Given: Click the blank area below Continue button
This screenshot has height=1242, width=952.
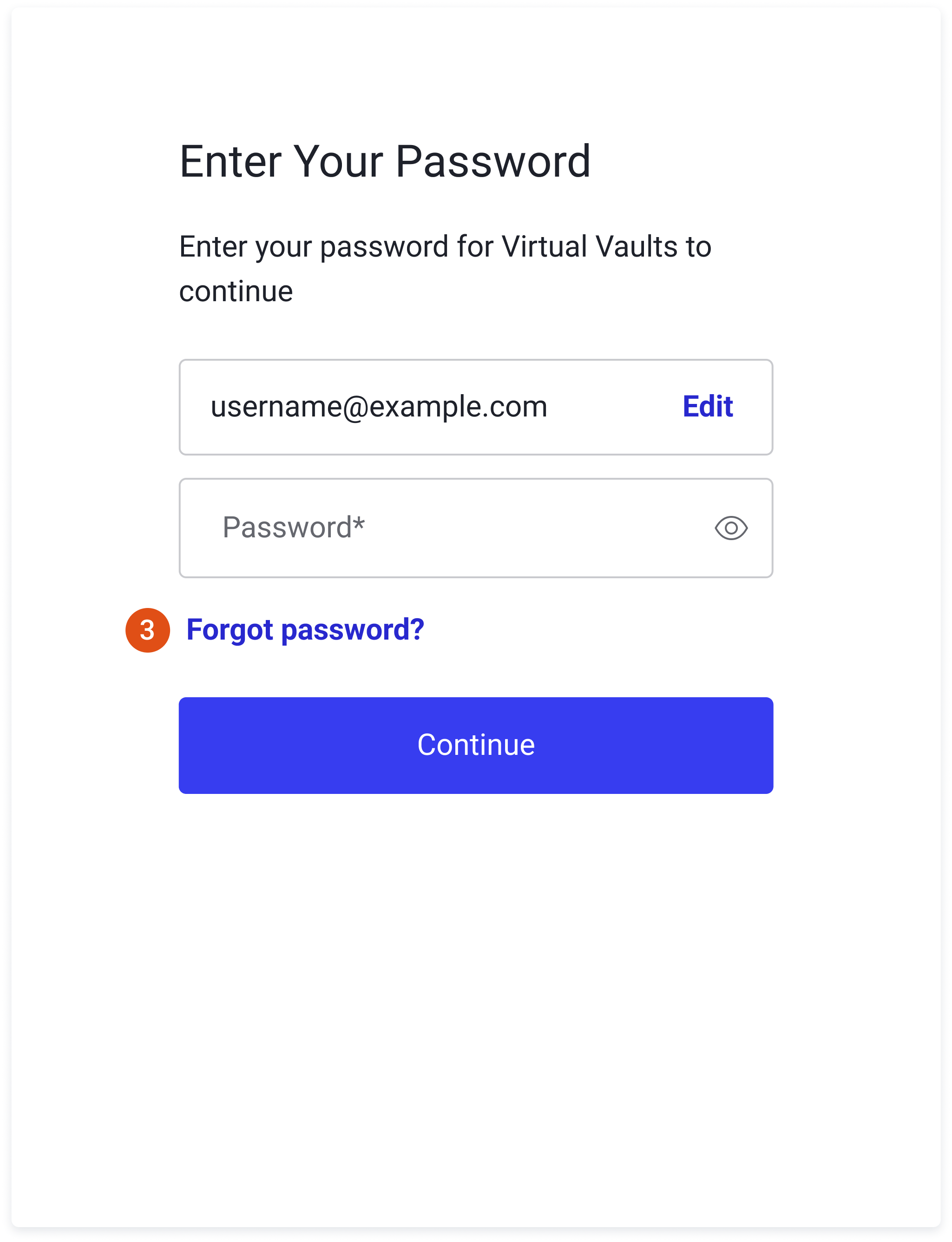Looking at the screenshot, I should coord(475,964).
